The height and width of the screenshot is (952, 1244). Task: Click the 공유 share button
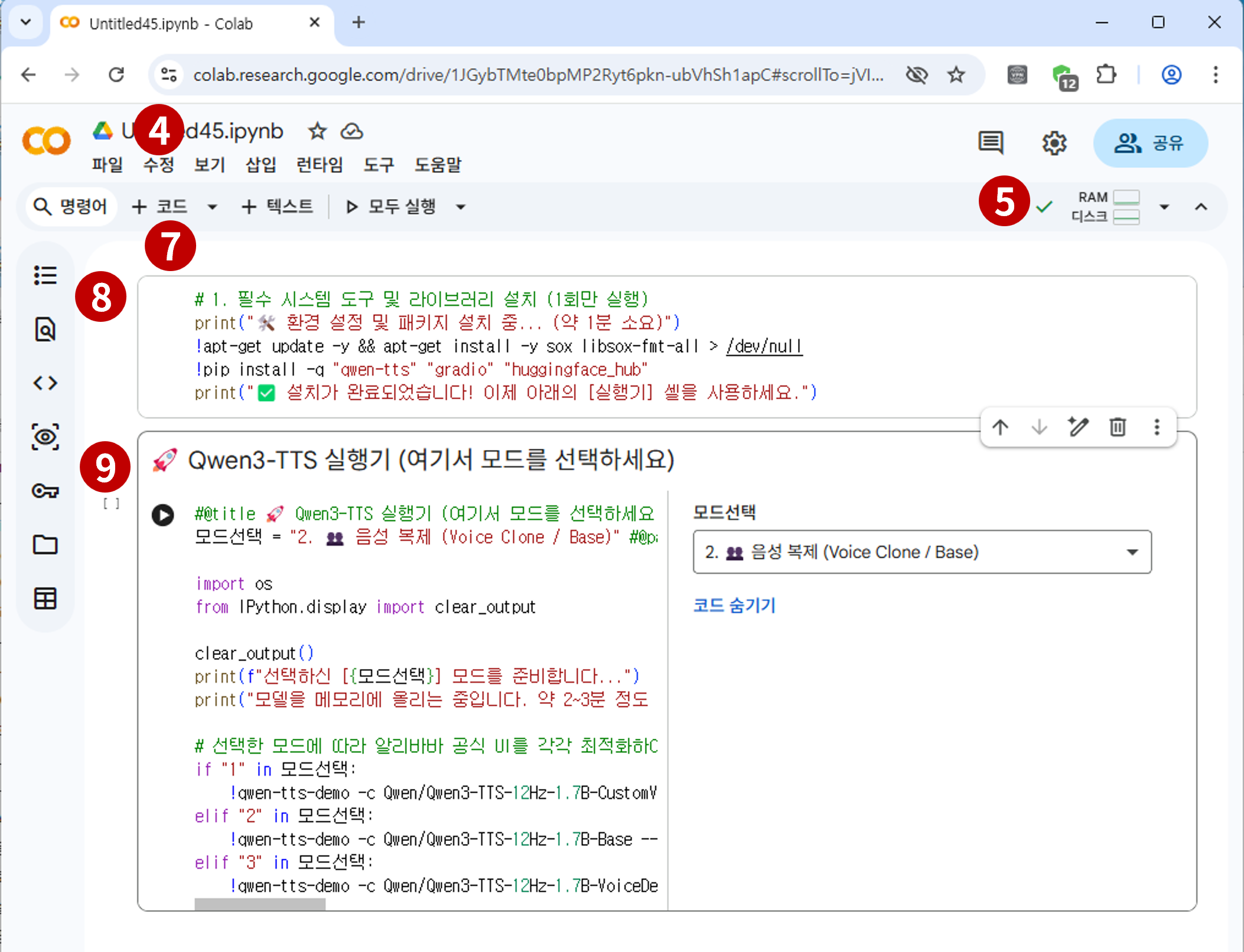pyautogui.click(x=1150, y=143)
